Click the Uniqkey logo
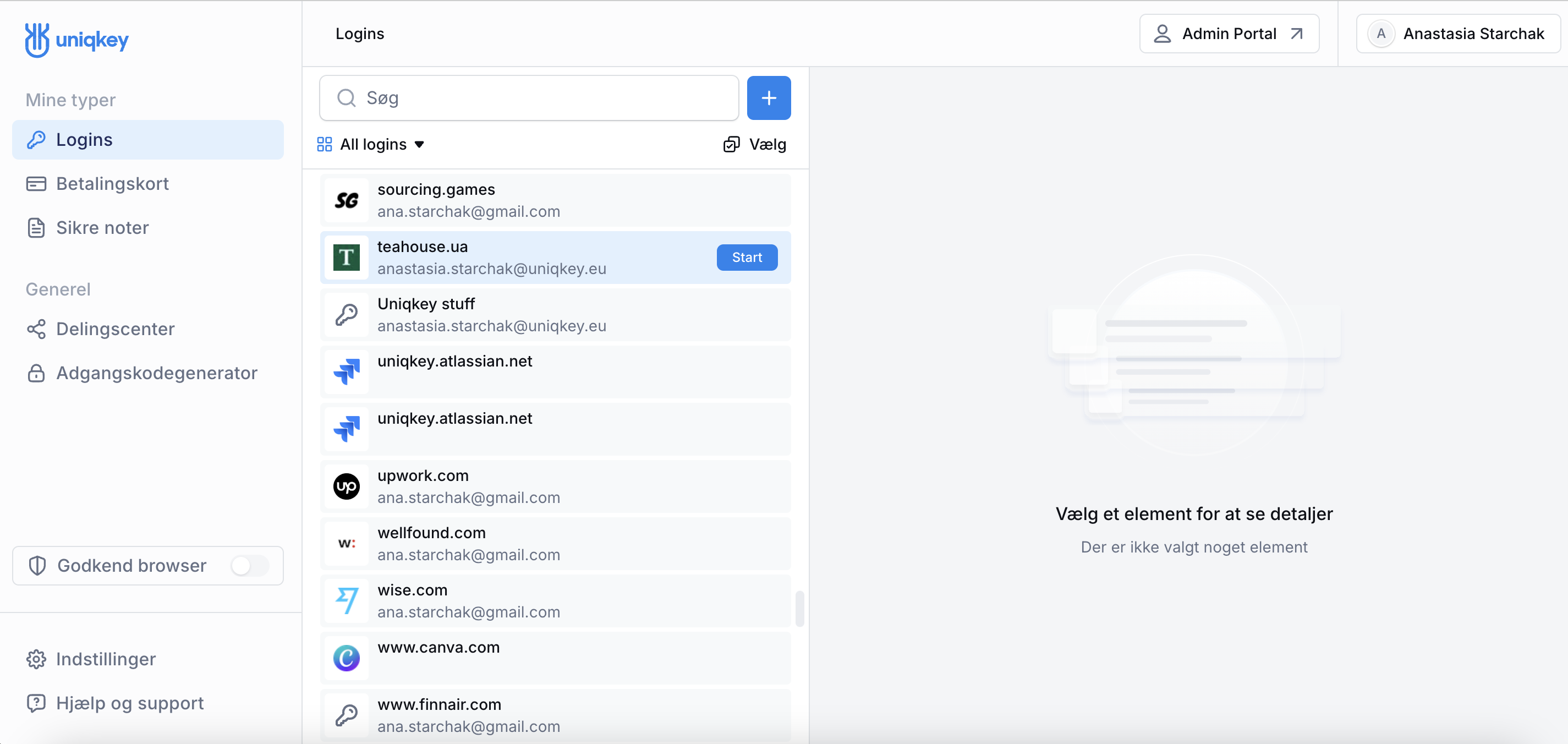The image size is (1568, 744). (x=76, y=40)
